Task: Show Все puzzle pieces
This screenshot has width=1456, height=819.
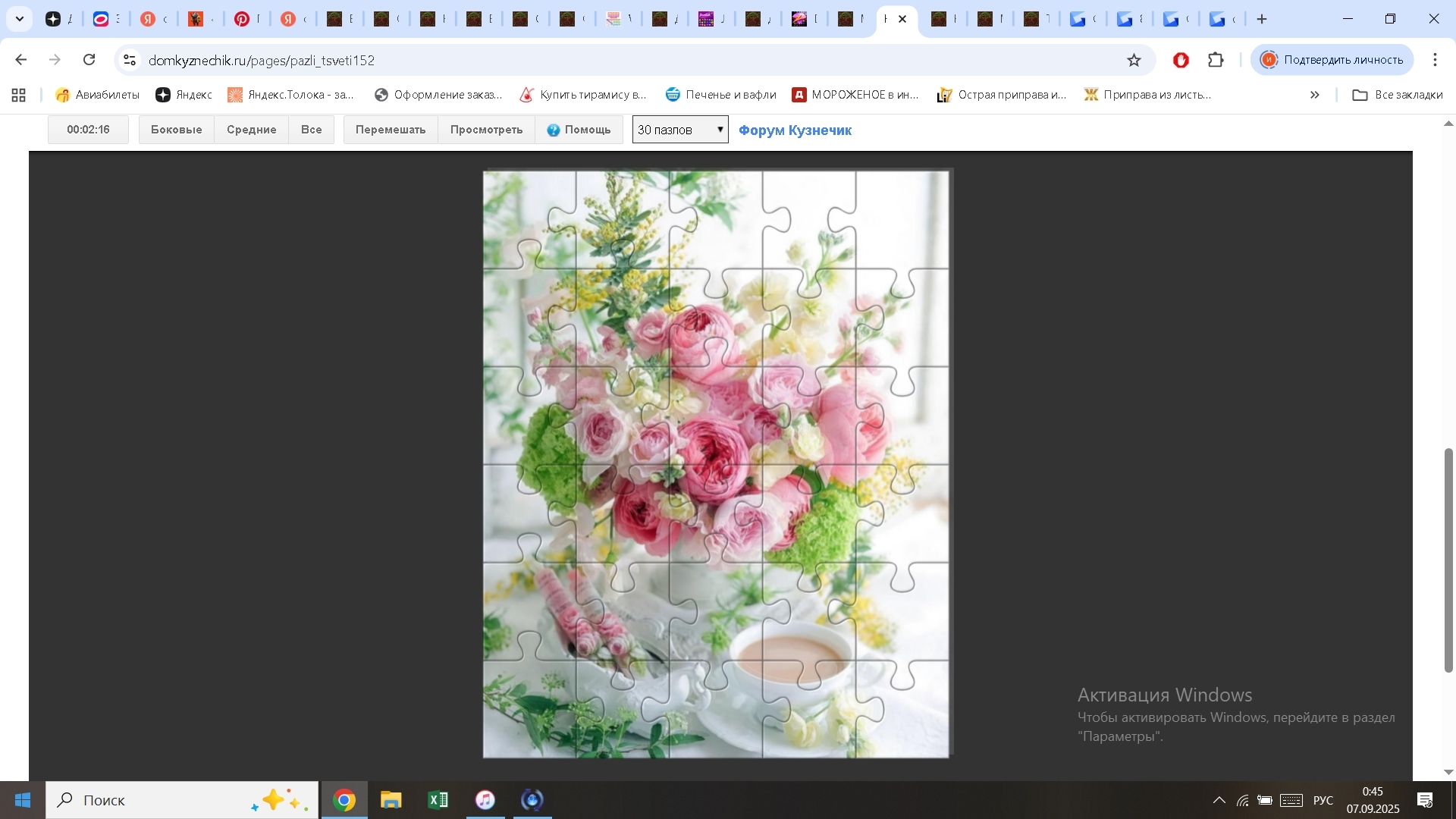Action: [x=311, y=130]
